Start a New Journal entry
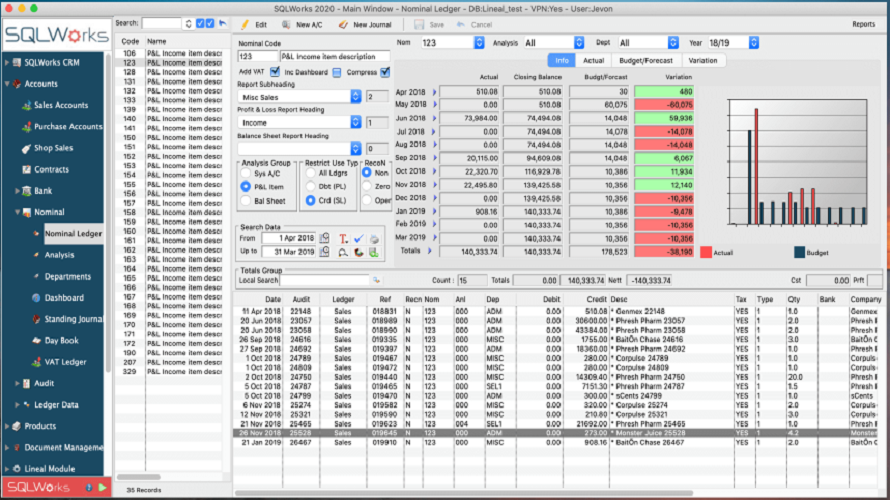Image resolution: width=890 pixels, height=500 pixels. point(365,24)
